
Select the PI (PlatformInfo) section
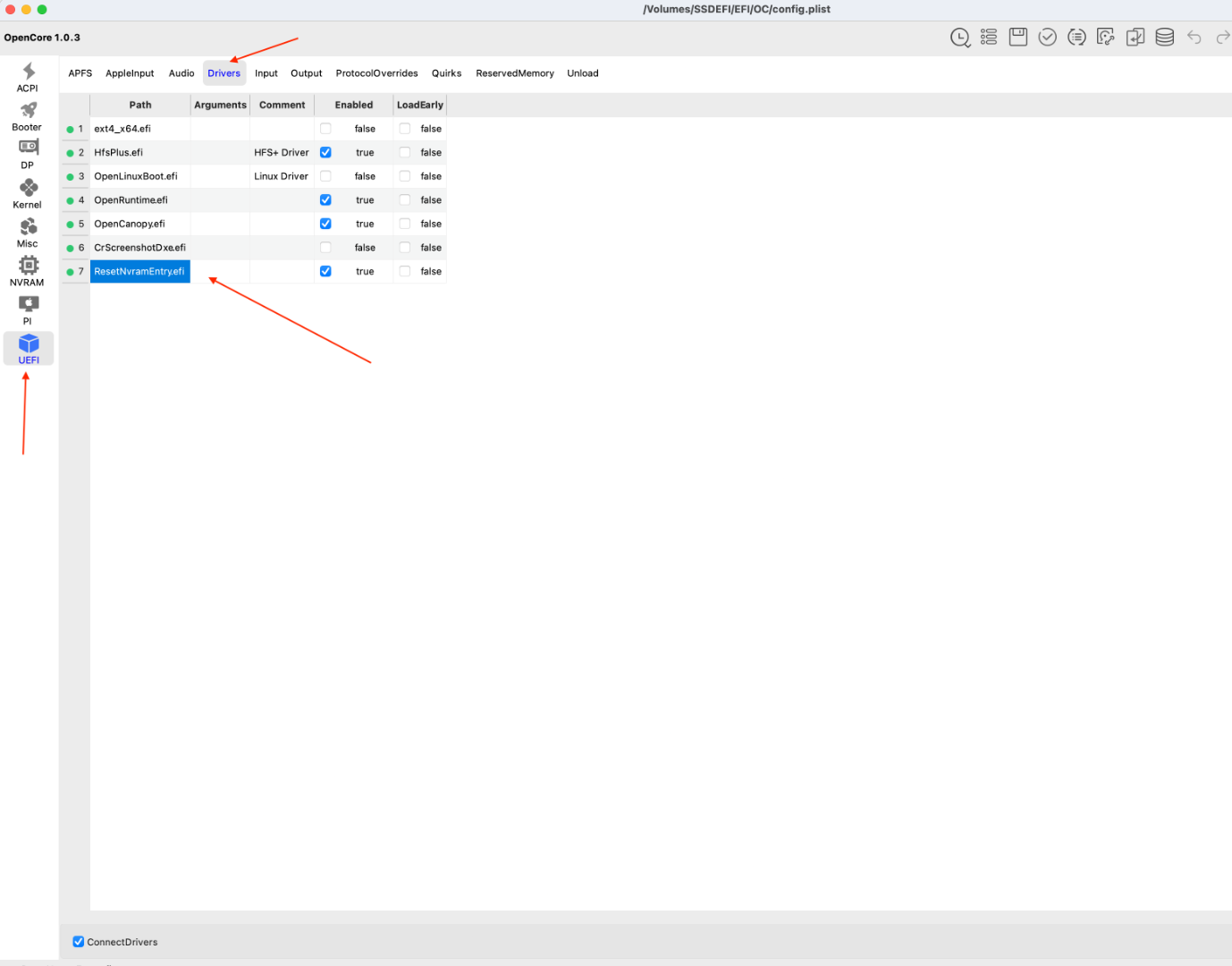(28, 309)
